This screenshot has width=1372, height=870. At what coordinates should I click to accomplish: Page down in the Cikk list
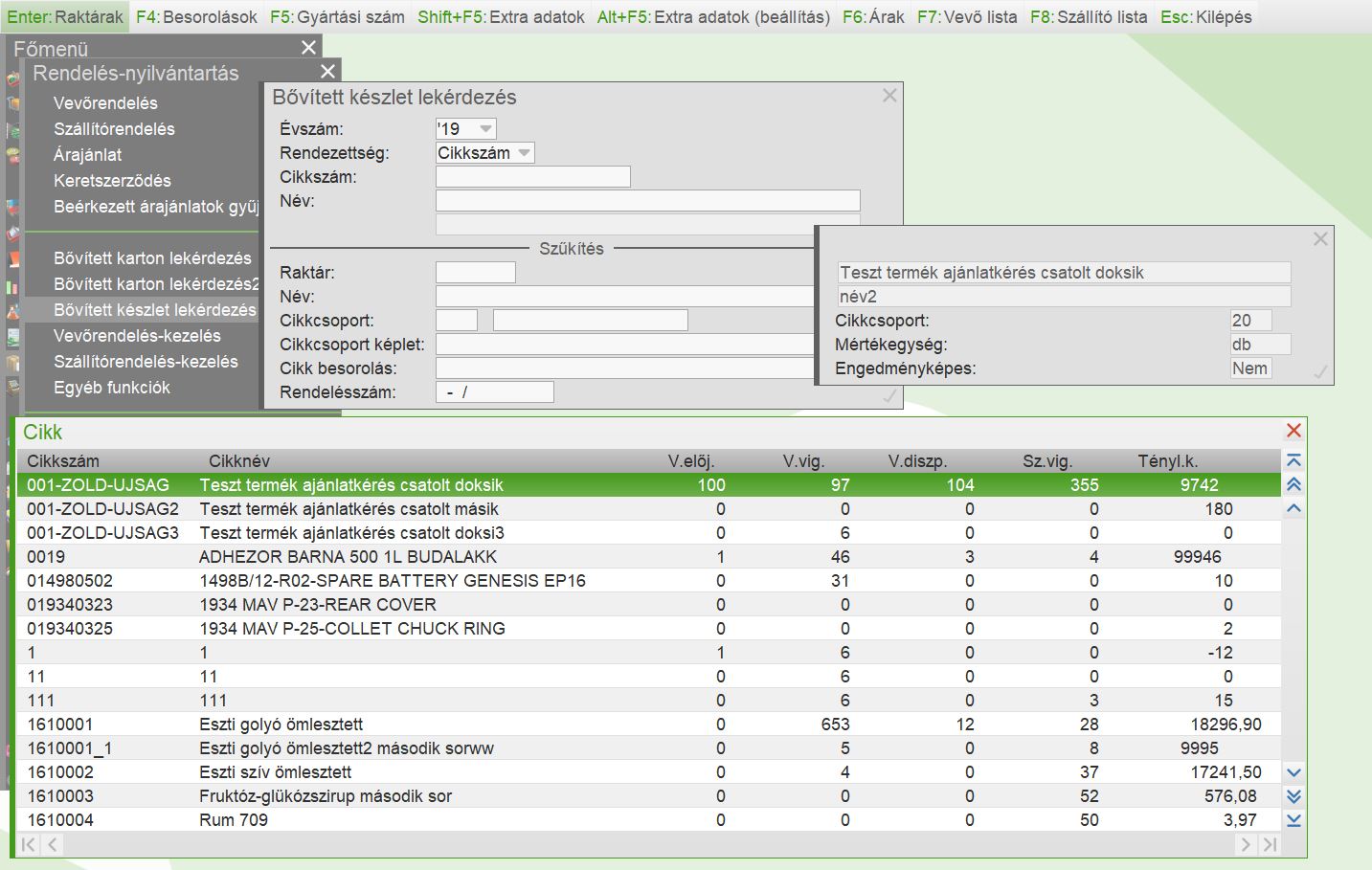[1293, 796]
